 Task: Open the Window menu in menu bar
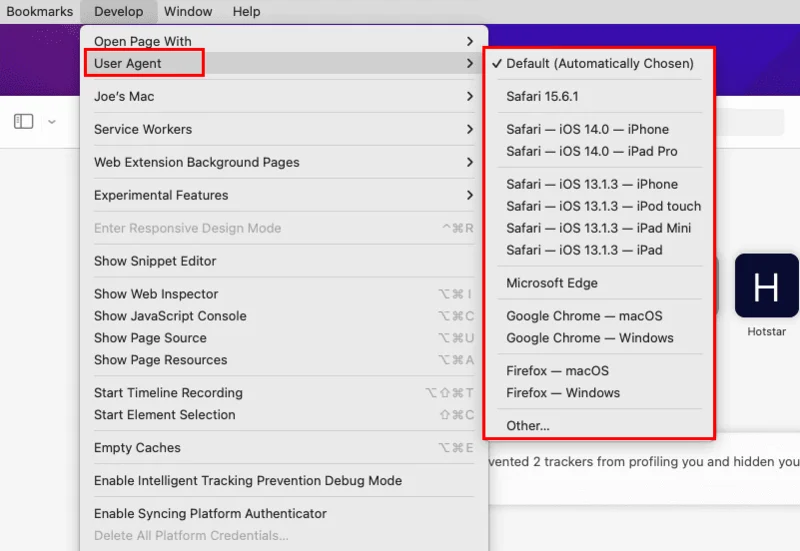coord(188,12)
